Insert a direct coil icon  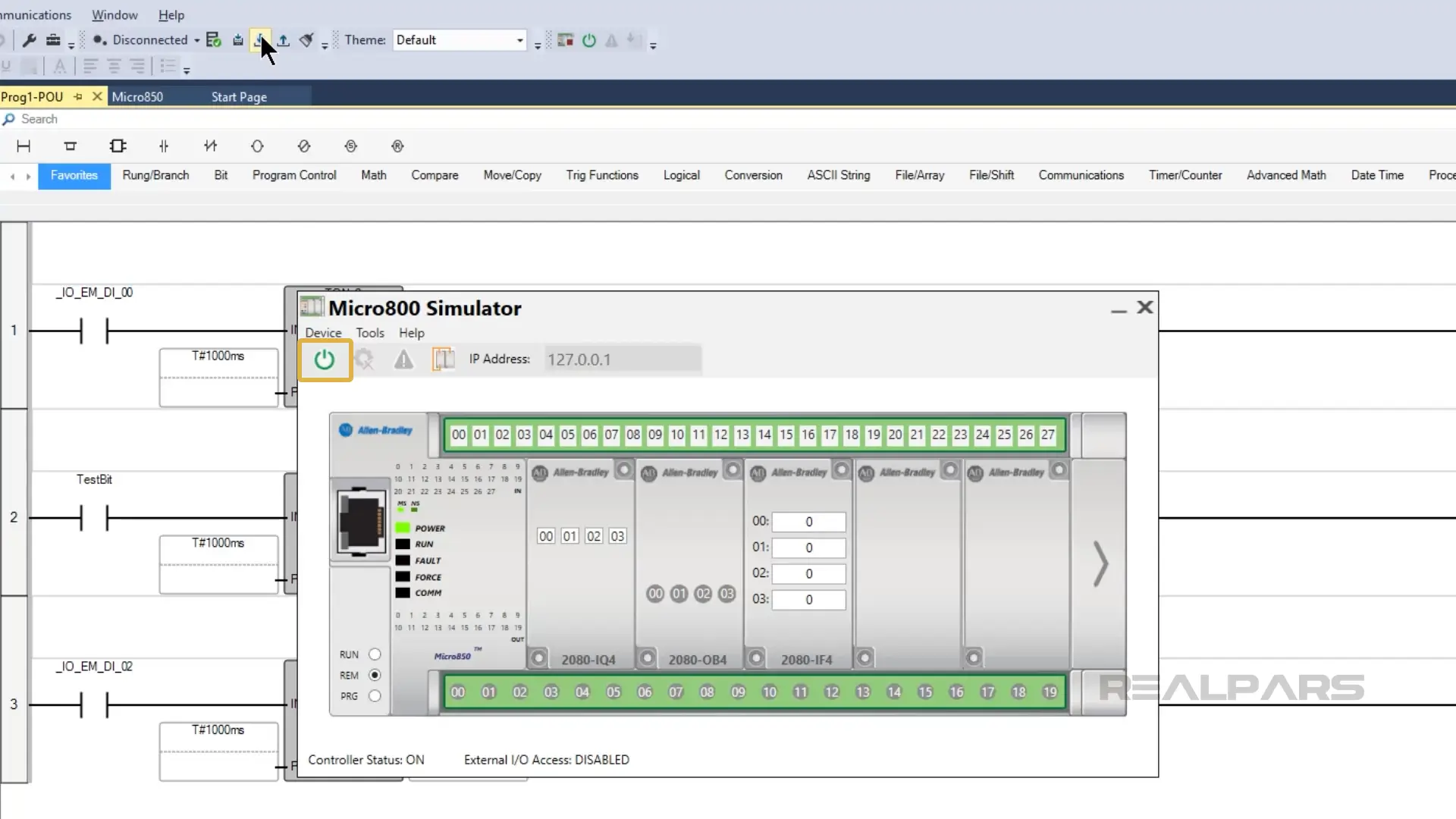[257, 146]
